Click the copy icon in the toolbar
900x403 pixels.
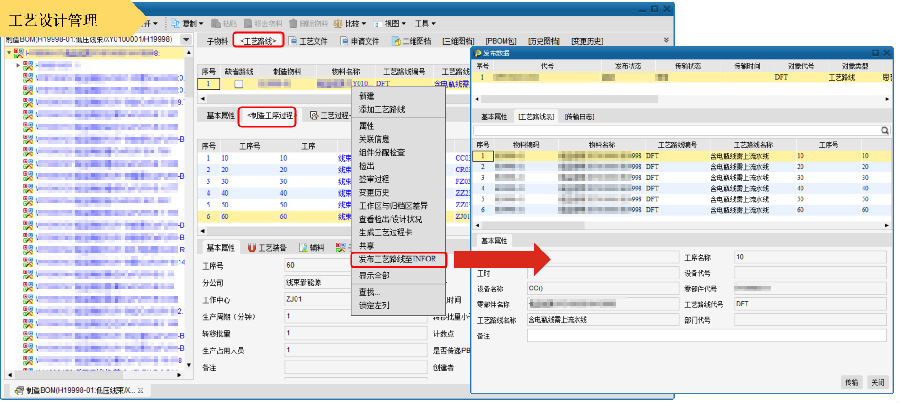click(x=174, y=24)
